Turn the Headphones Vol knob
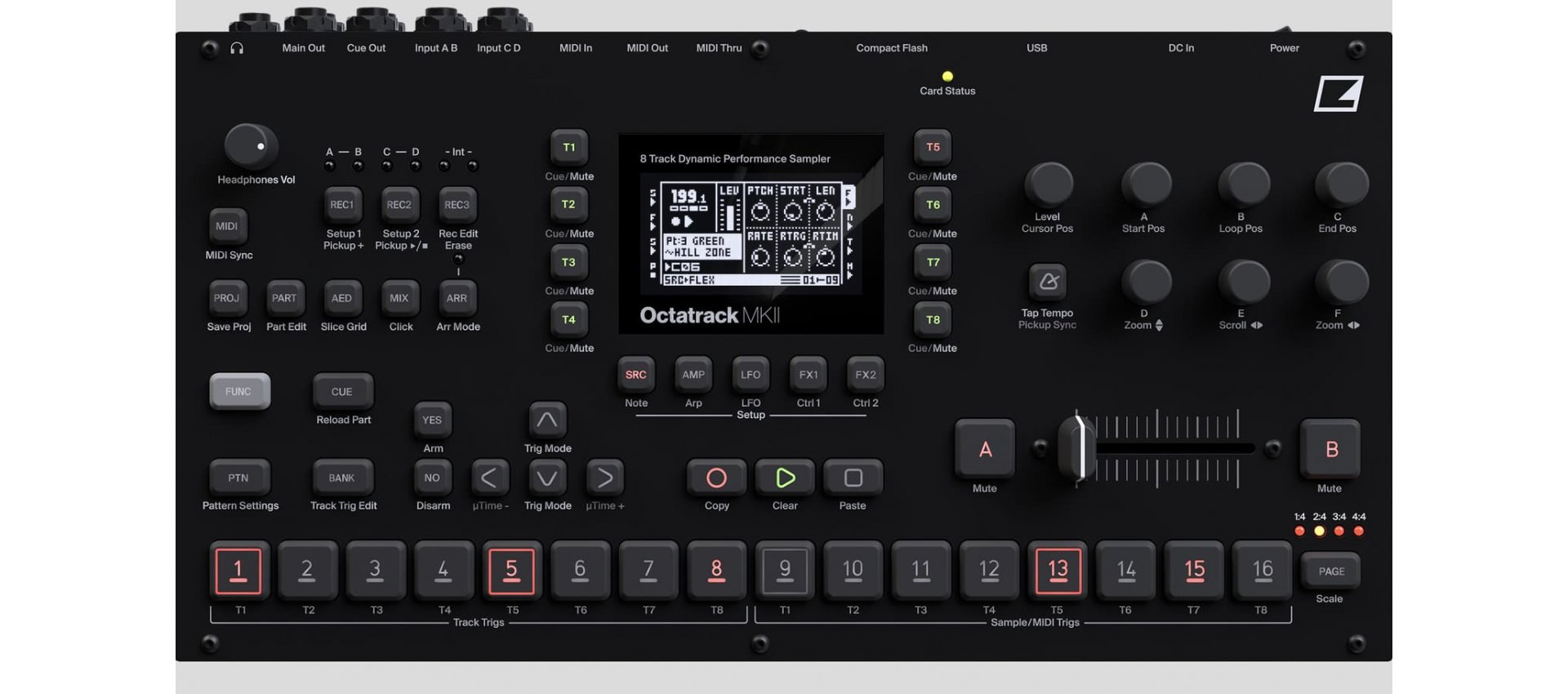1568x694 pixels. pyautogui.click(x=252, y=147)
